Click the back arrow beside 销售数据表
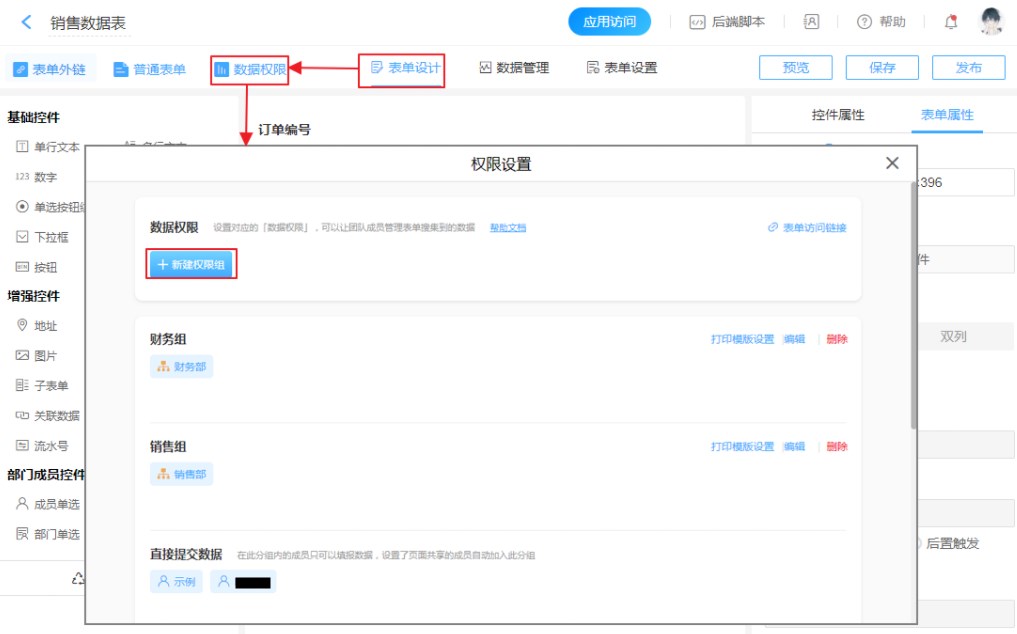The width and height of the screenshot is (1017, 634). (26, 22)
